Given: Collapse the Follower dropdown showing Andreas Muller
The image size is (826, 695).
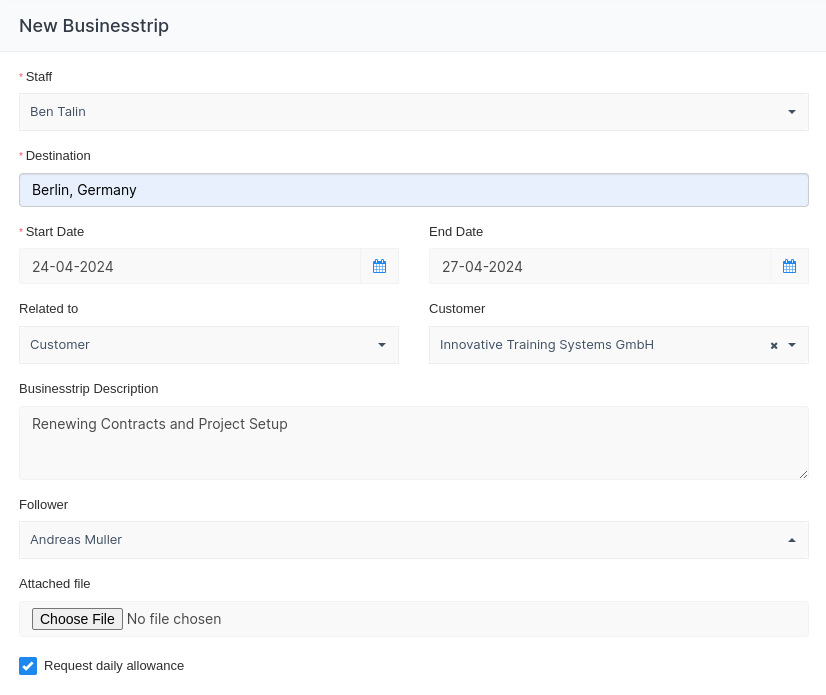Looking at the screenshot, I should pyautogui.click(x=400, y=540).
